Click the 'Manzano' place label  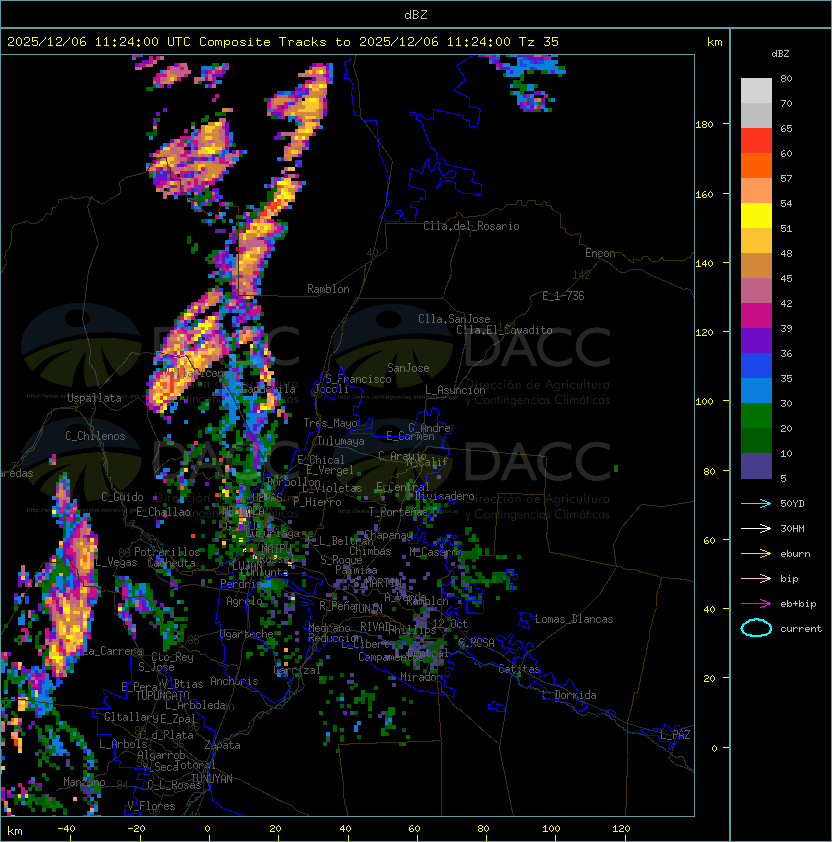(x=84, y=782)
